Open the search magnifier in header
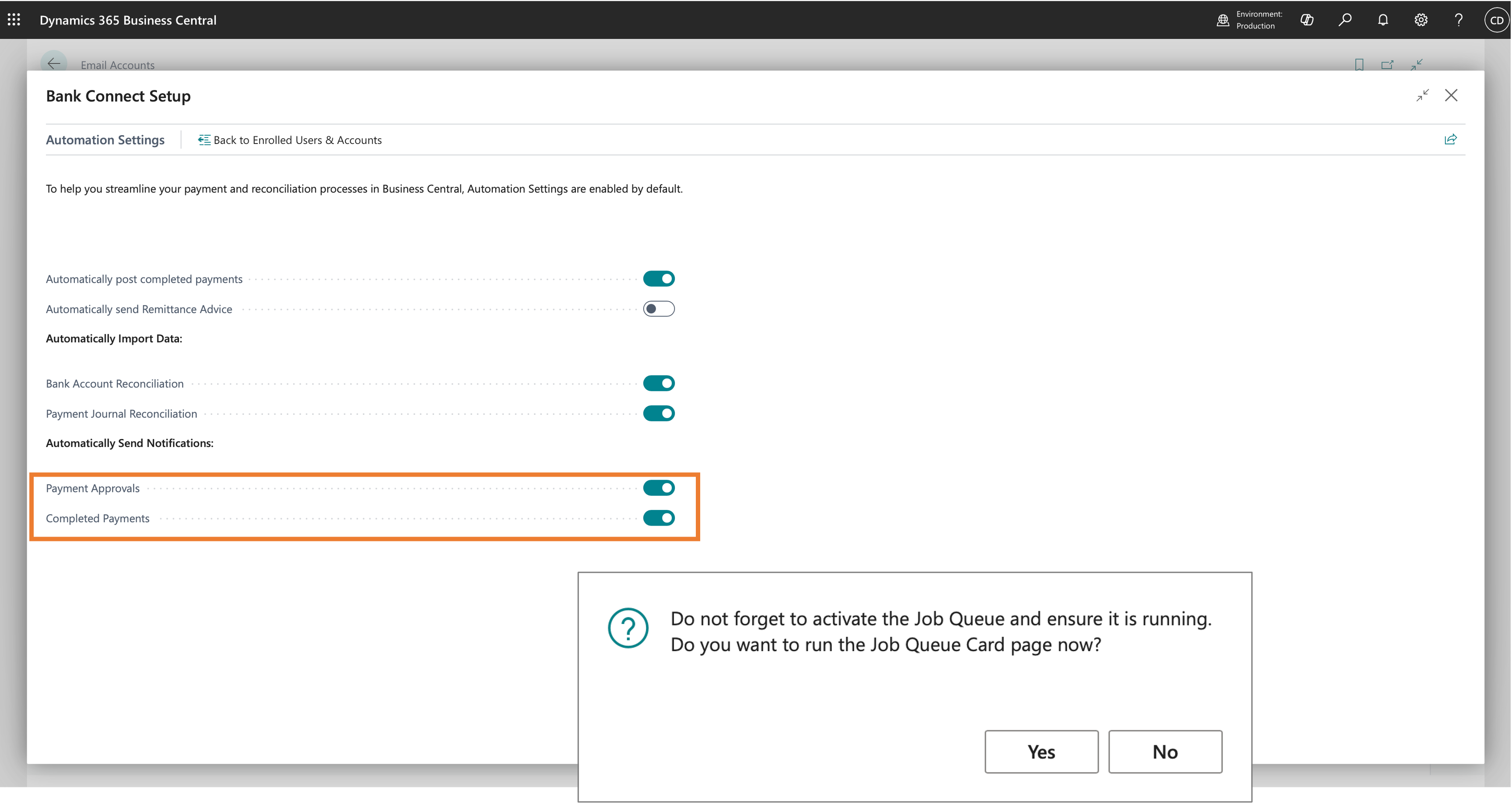This screenshot has width=1512, height=804. 1345,20
